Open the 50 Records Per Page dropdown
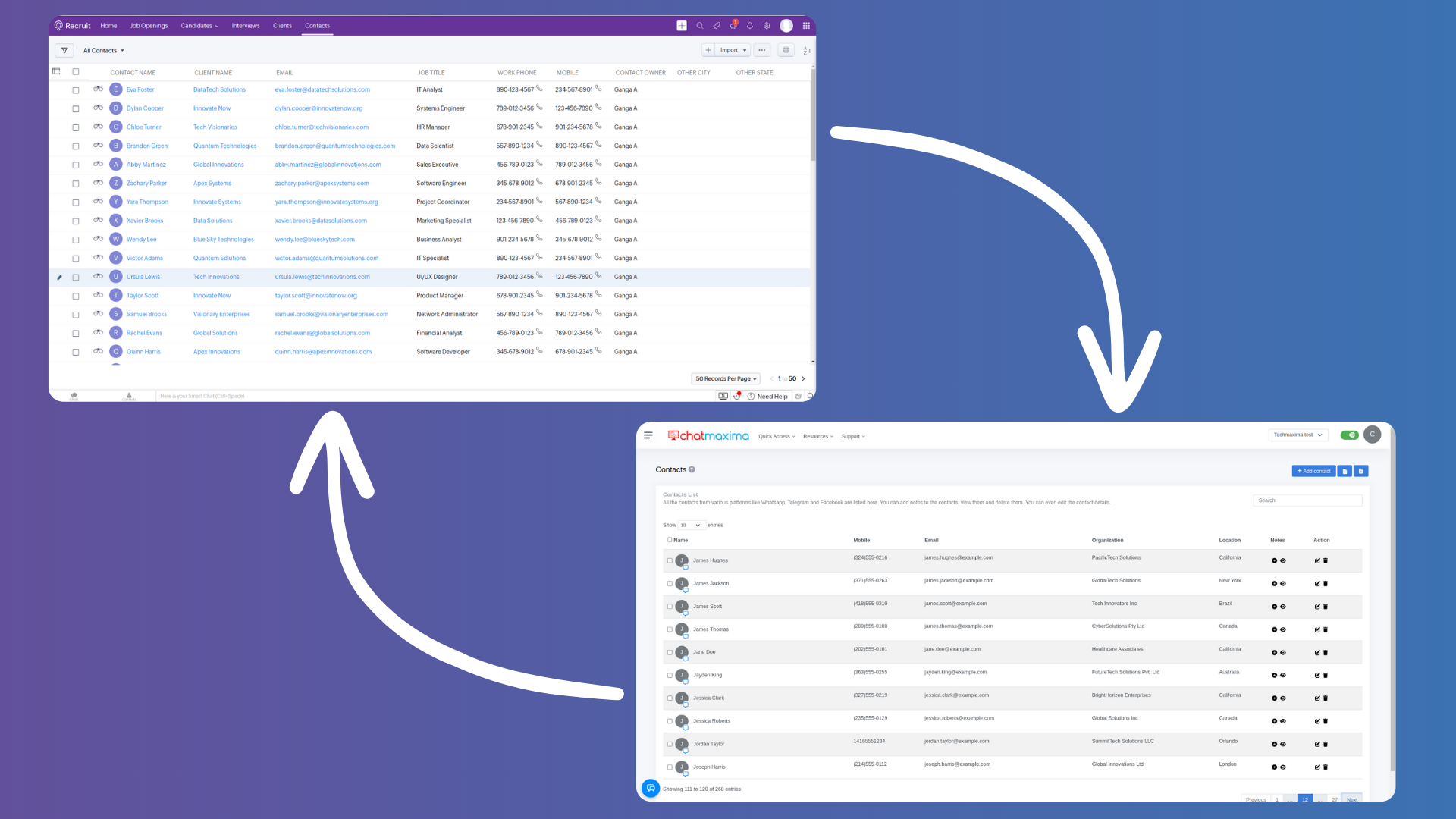1456x819 pixels. (726, 379)
